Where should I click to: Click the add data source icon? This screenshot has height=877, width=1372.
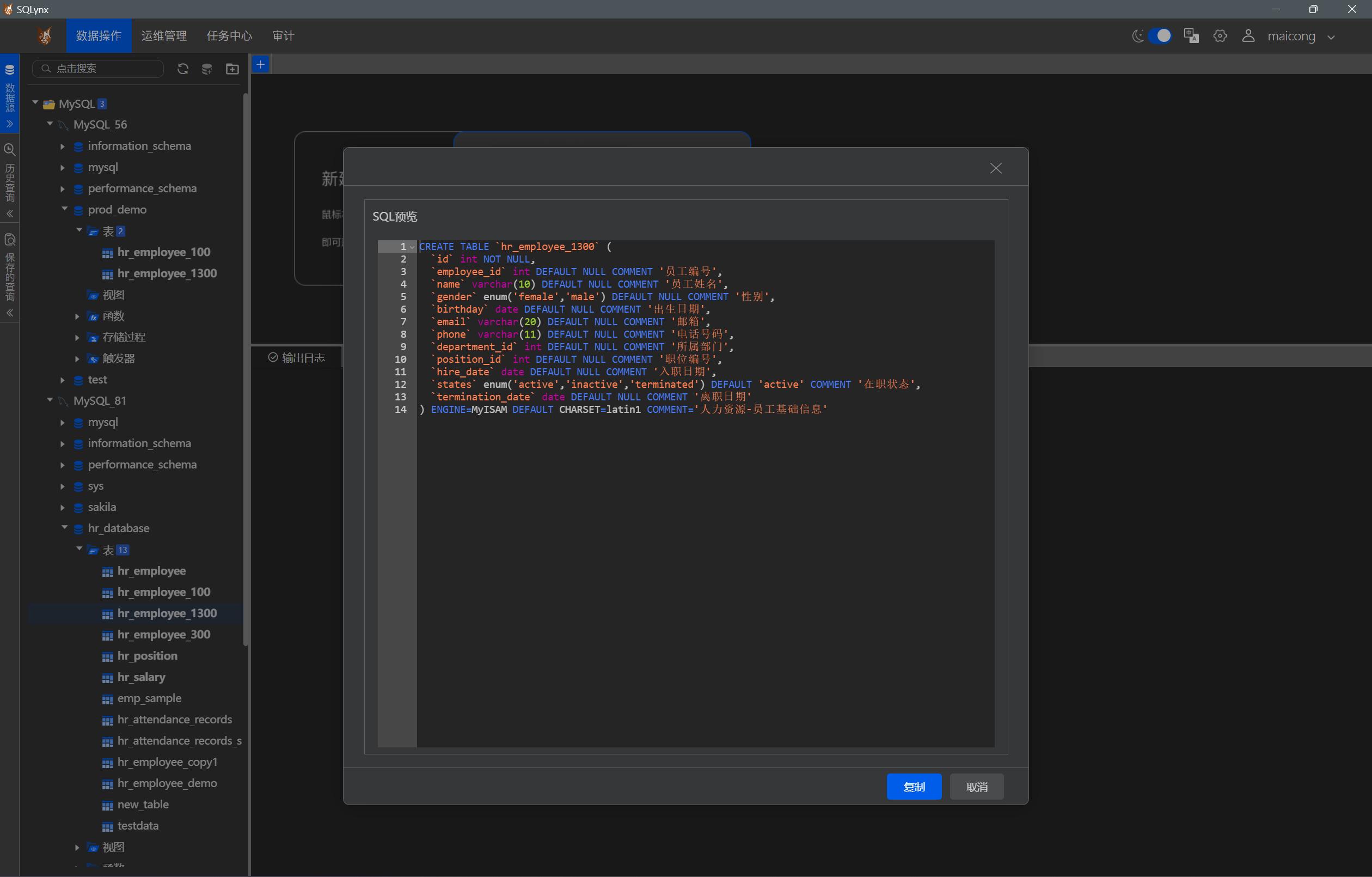[x=207, y=69]
